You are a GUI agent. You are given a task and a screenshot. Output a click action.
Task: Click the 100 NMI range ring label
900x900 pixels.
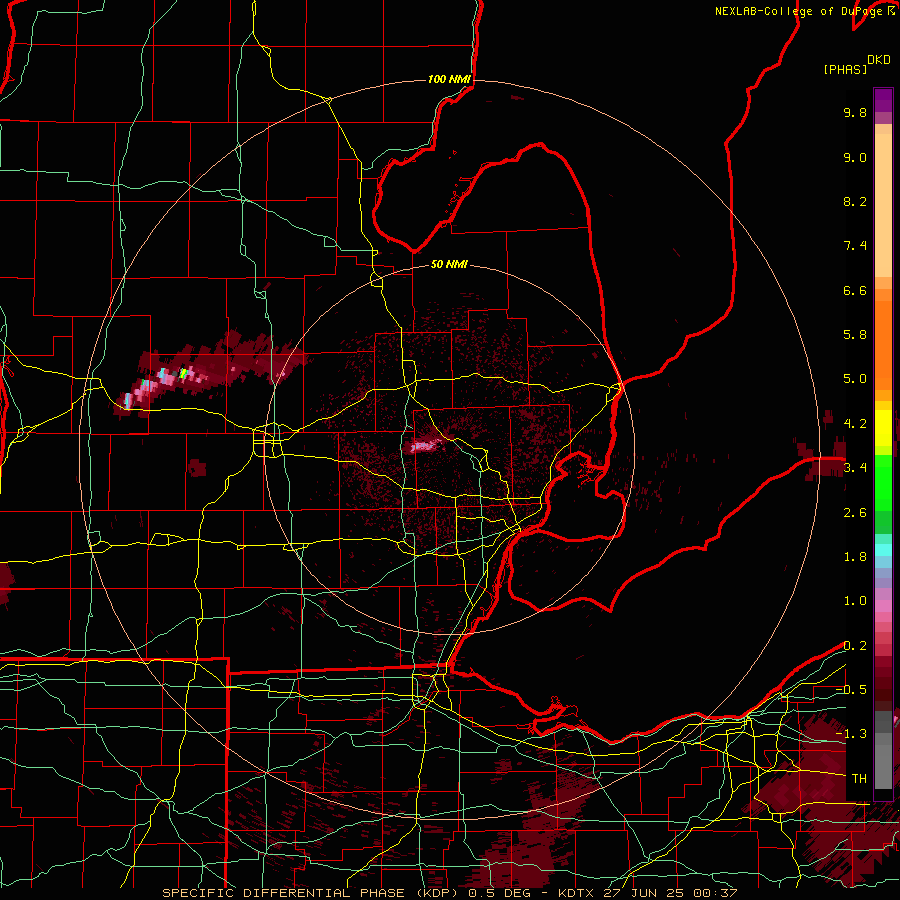449,79
